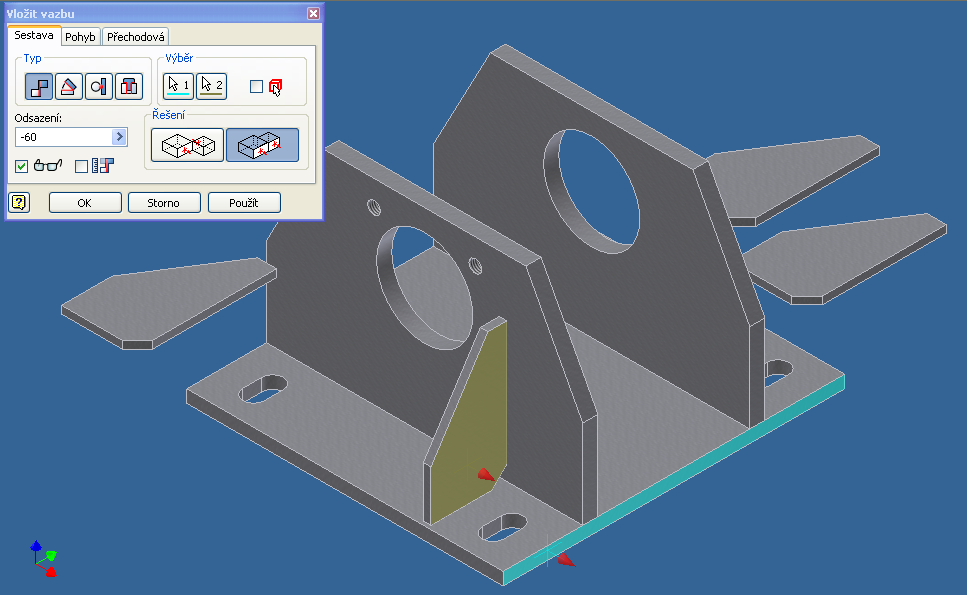
Task: Confirm the constraint with OK
Action: tap(85, 203)
